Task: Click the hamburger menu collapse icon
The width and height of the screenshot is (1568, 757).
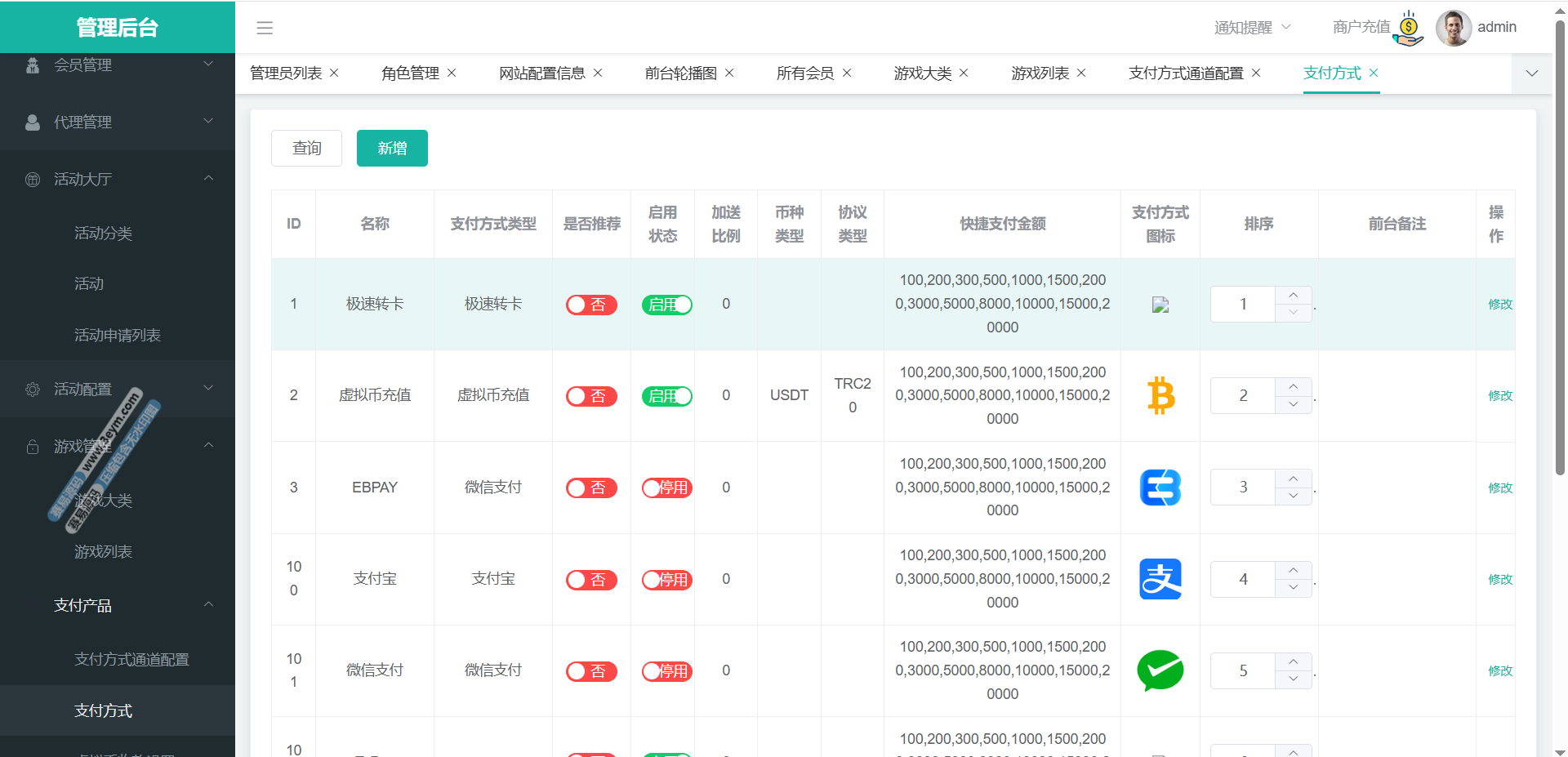Action: pos(265,28)
